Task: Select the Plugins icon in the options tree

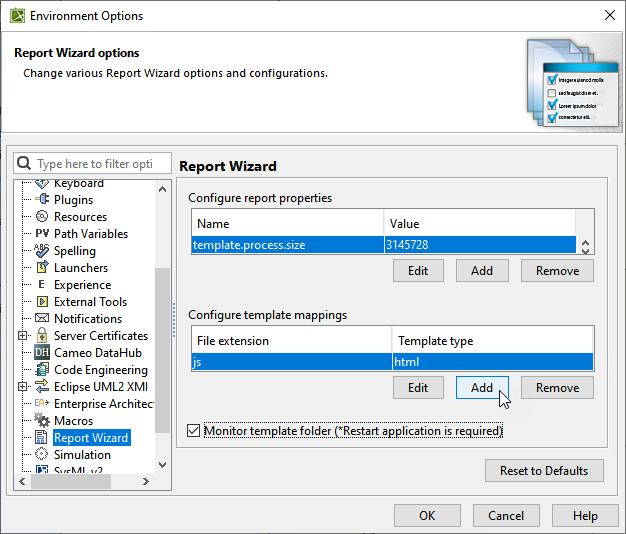Action: [x=42, y=200]
